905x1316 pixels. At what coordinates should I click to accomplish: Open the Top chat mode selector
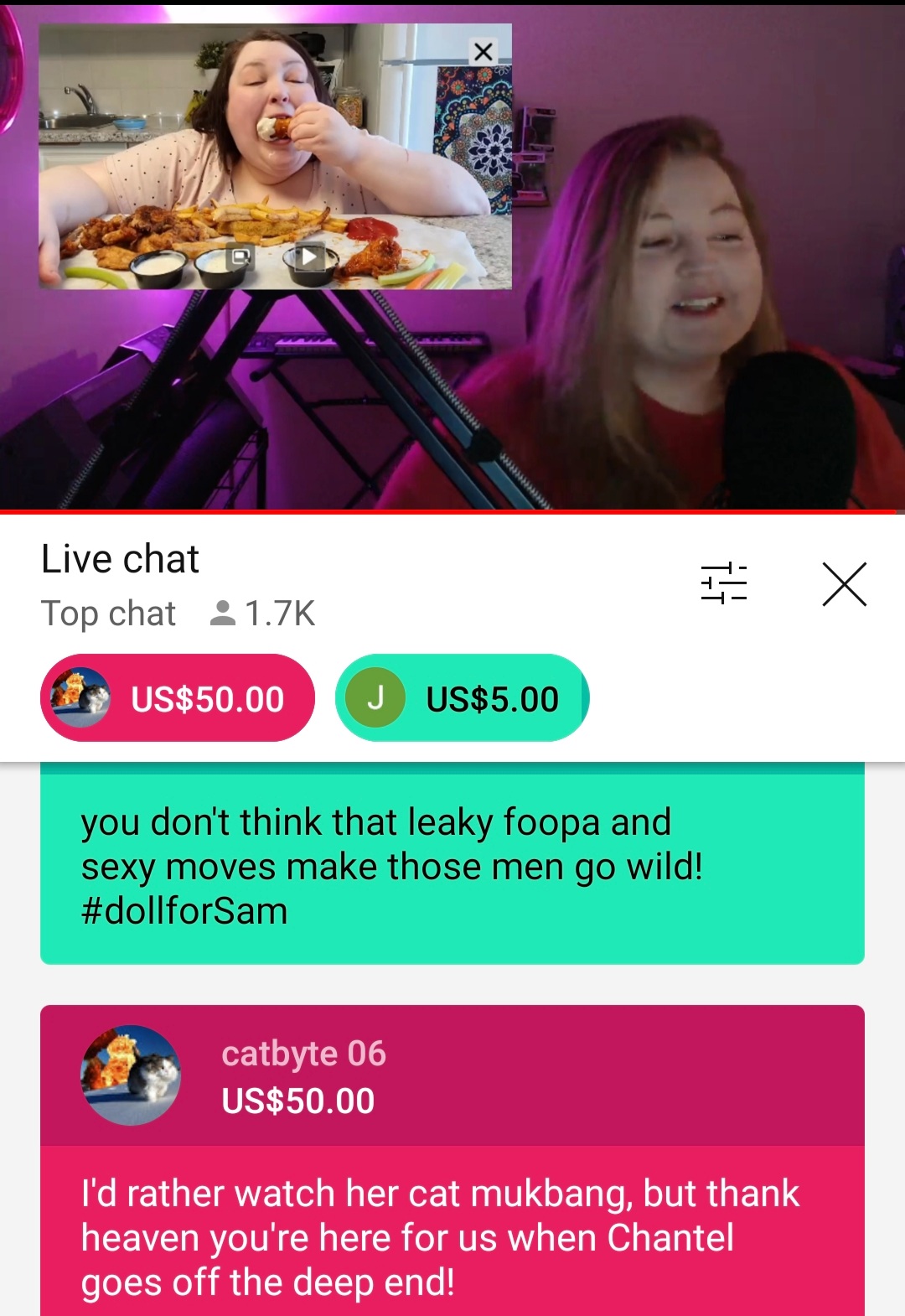pos(109,614)
